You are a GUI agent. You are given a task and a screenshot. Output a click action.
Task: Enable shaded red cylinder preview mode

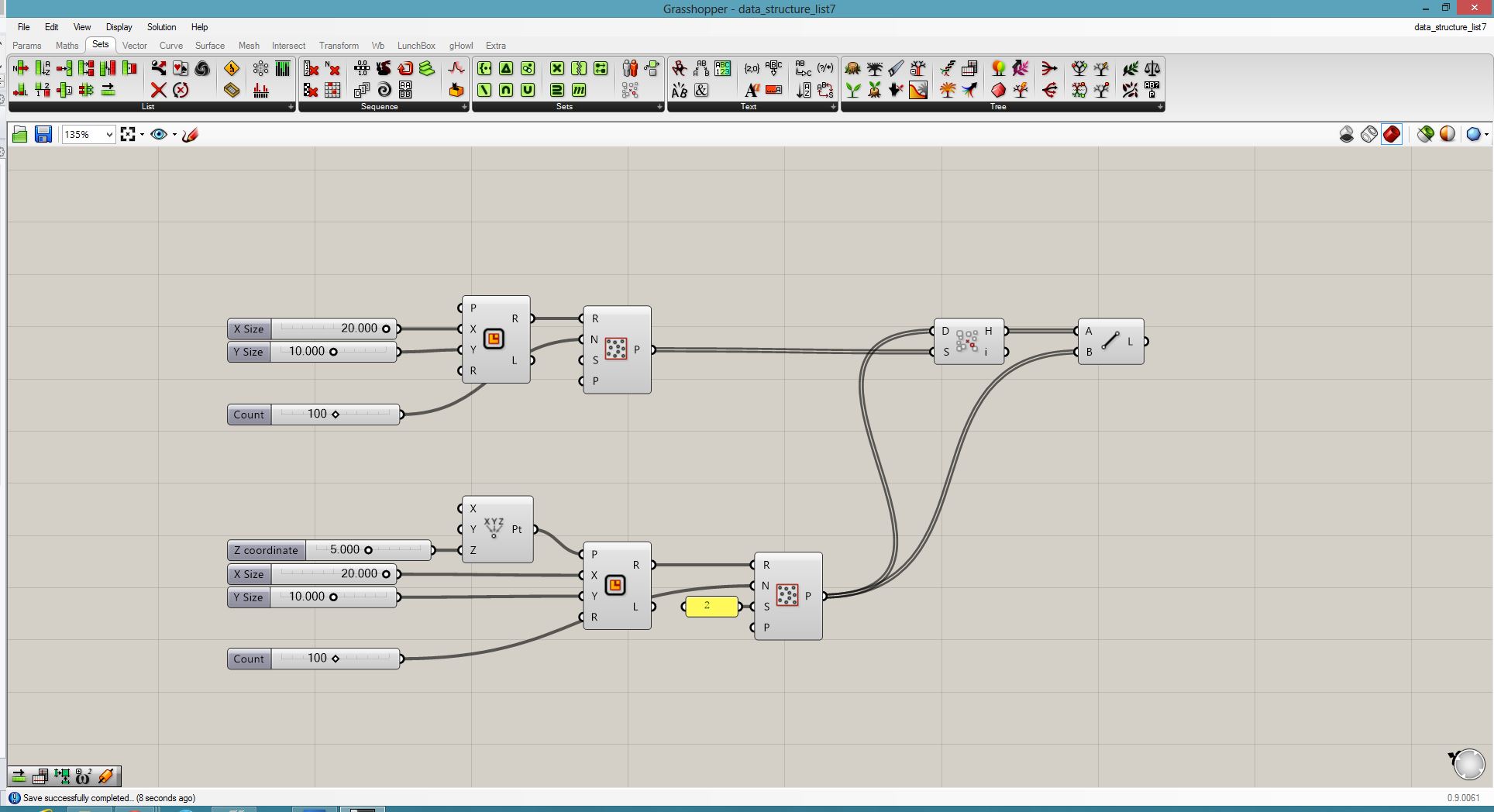coord(1392,135)
